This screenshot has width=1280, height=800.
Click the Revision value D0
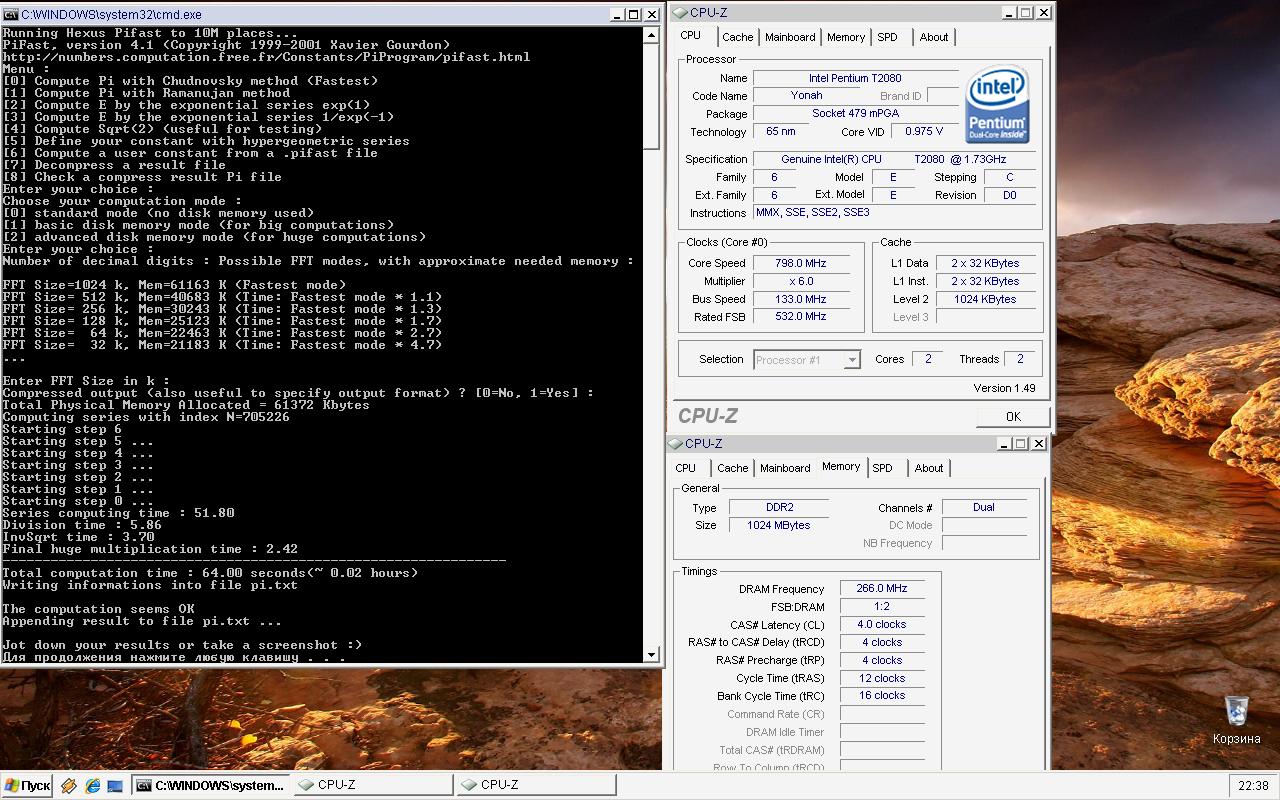click(x=1010, y=196)
